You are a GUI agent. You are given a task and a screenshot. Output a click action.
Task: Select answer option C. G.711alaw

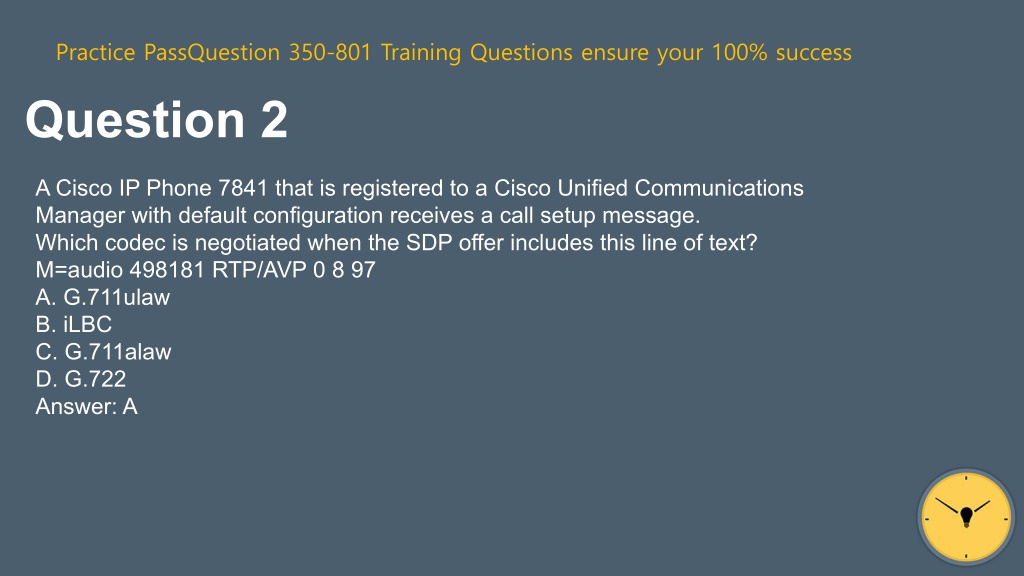pyautogui.click(x=103, y=352)
